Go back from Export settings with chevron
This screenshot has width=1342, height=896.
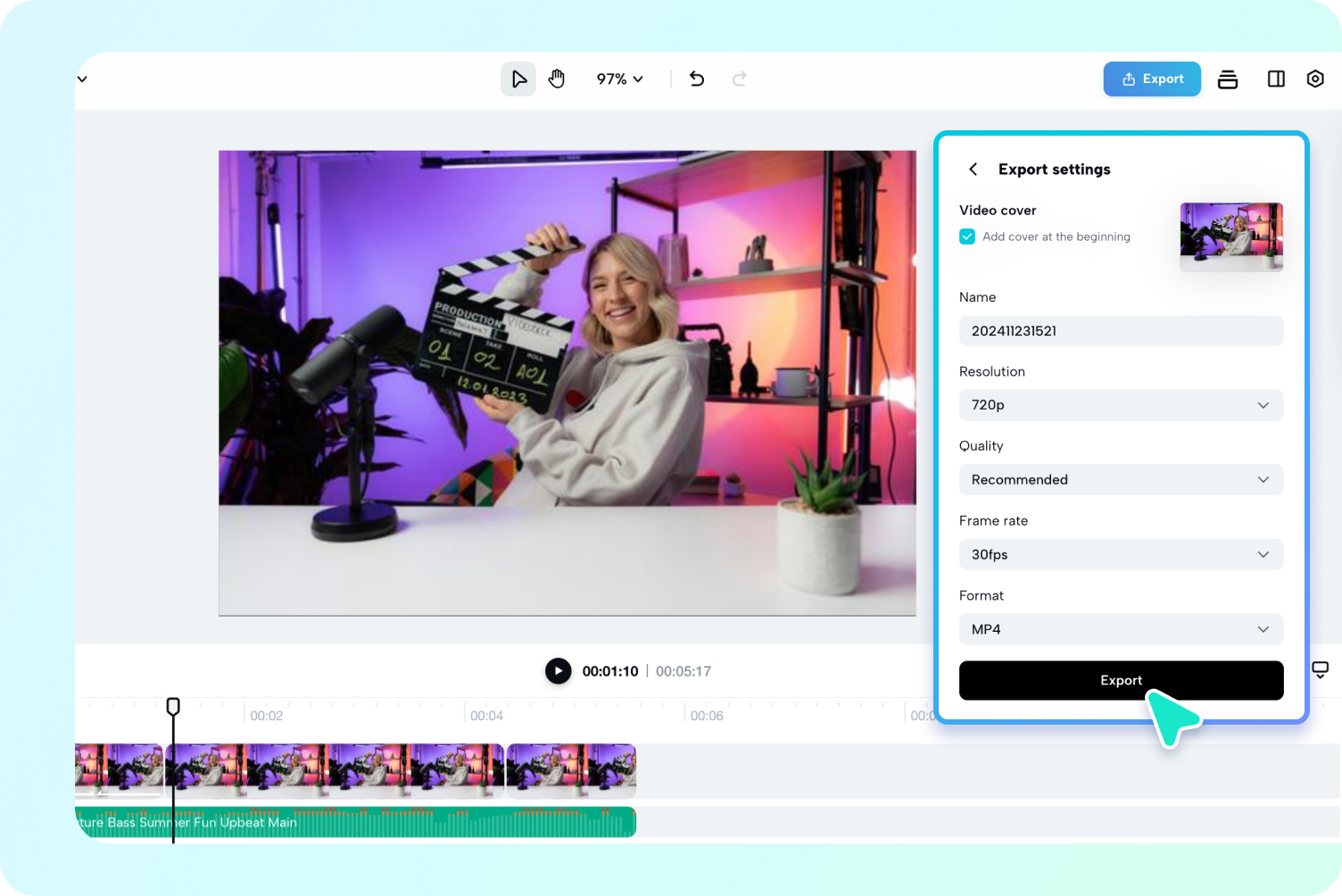(x=973, y=169)
